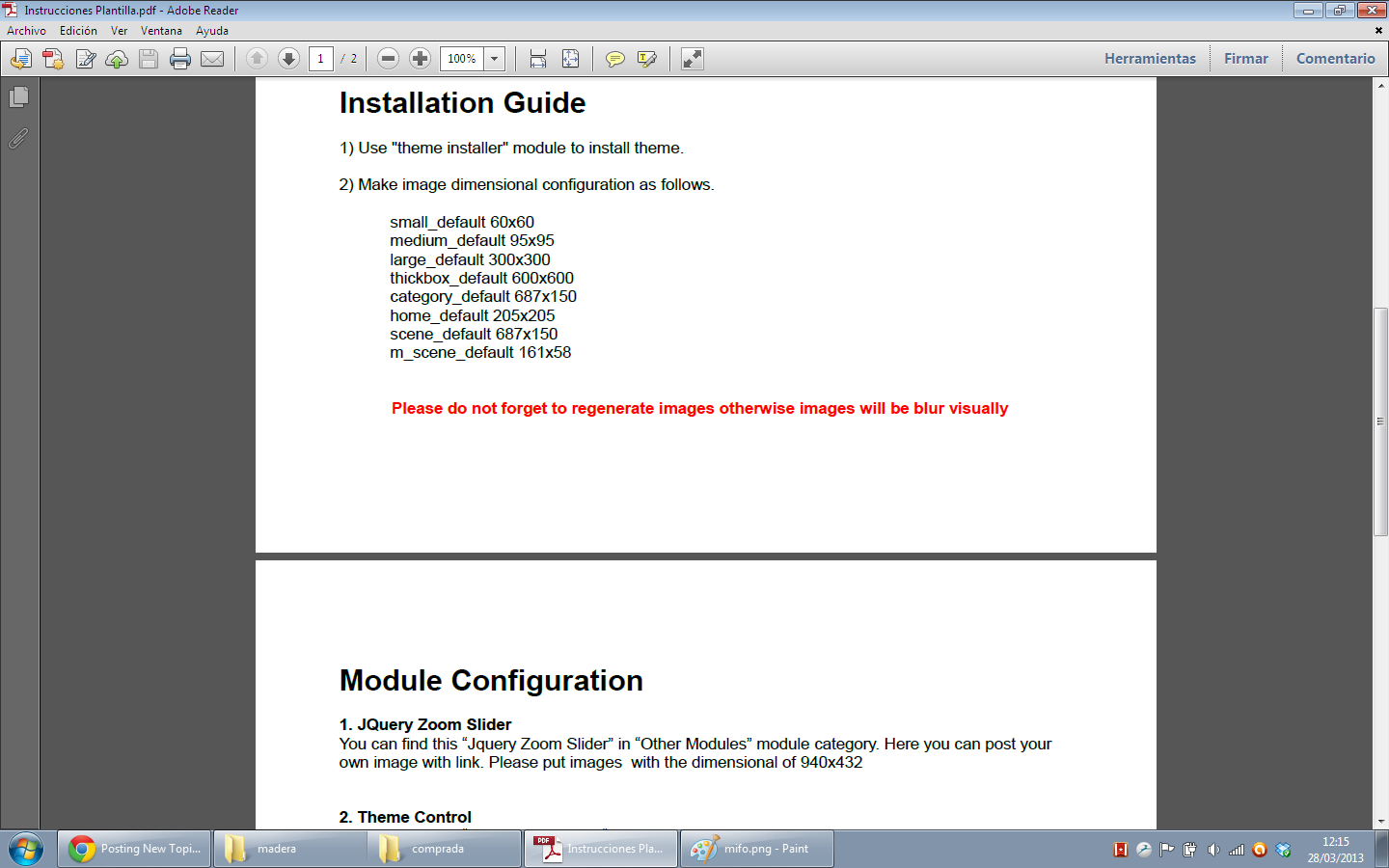Click the email envelope icon
Image resolution: width=1389 pixels, height=868 pixels.
pyautogui.click(x=212, y=59)
